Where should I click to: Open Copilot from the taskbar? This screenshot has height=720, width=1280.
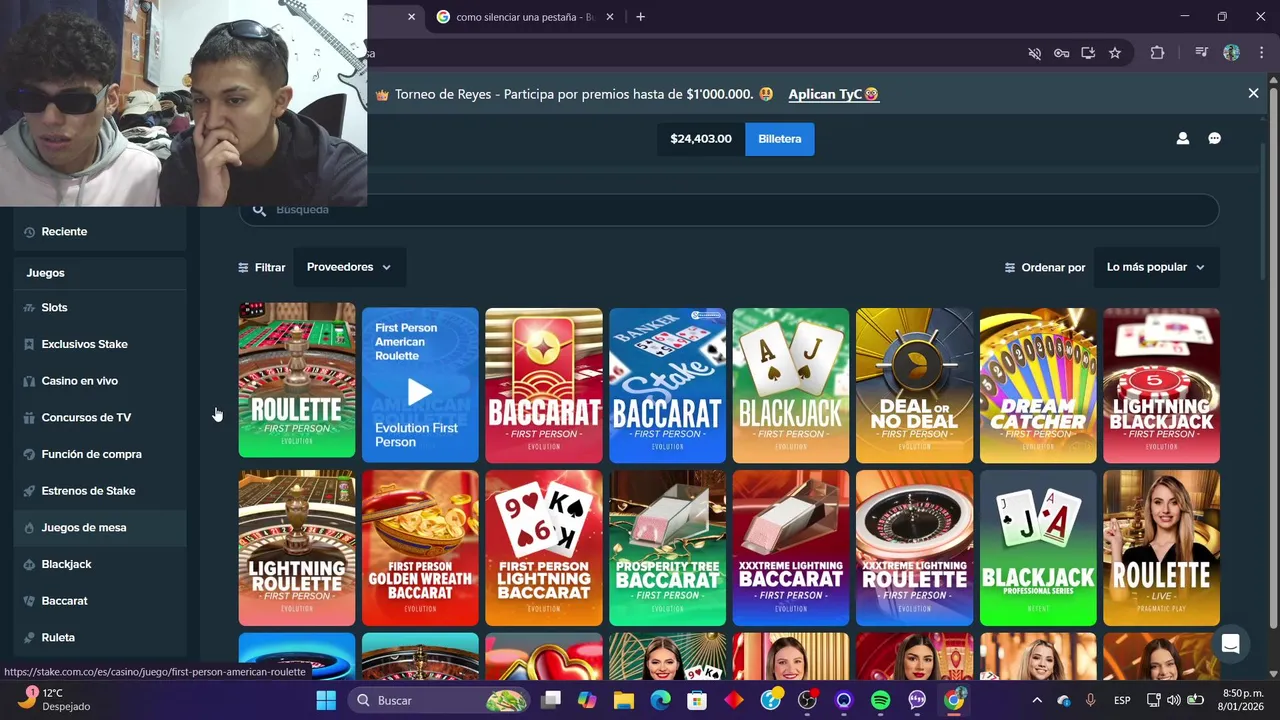587,700
